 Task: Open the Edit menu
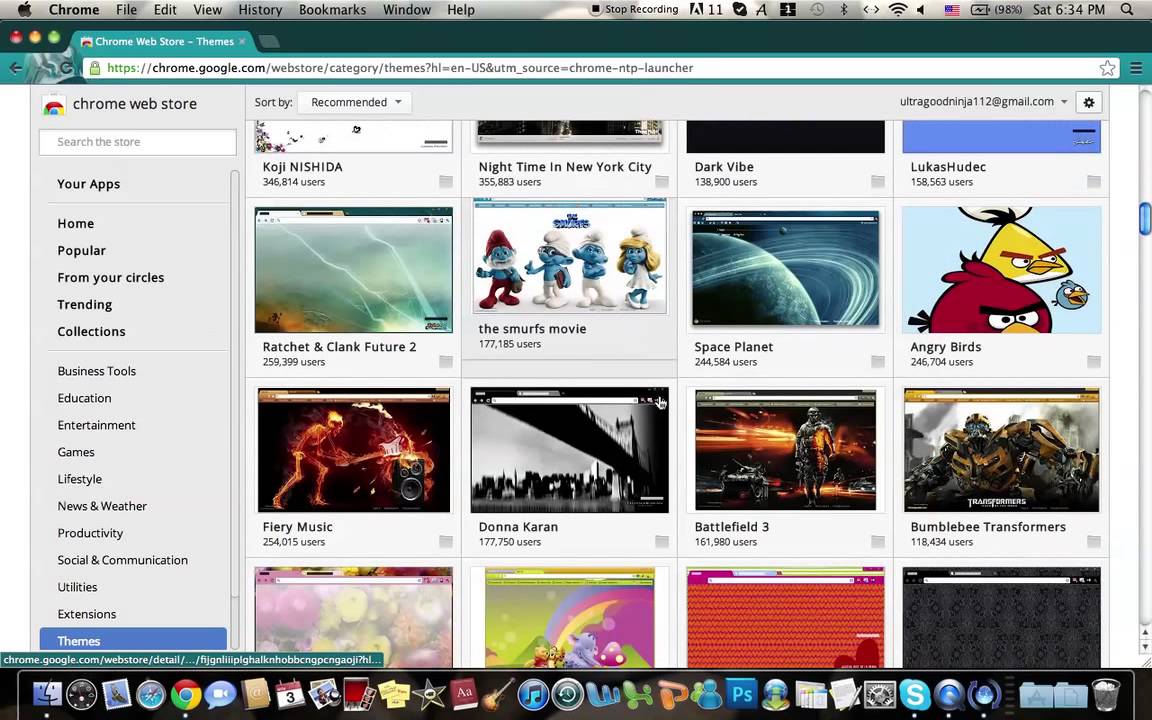(165, 10)
